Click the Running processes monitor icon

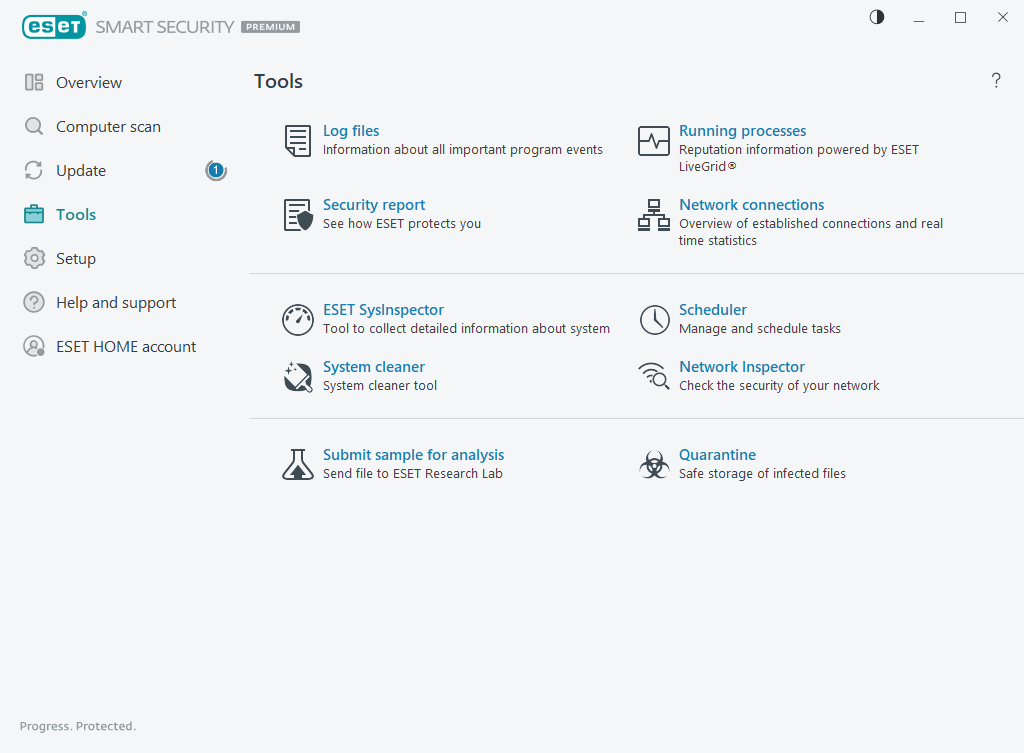click(654, 141)
